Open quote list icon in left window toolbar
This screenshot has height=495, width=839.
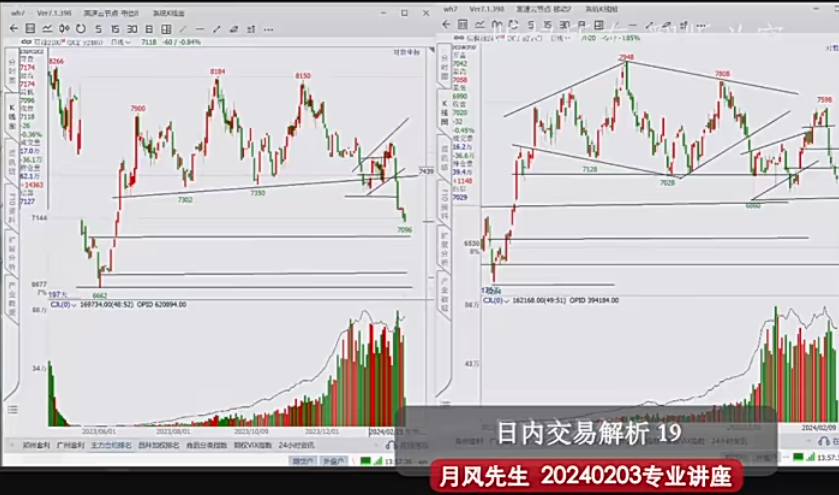pos(30,29)
